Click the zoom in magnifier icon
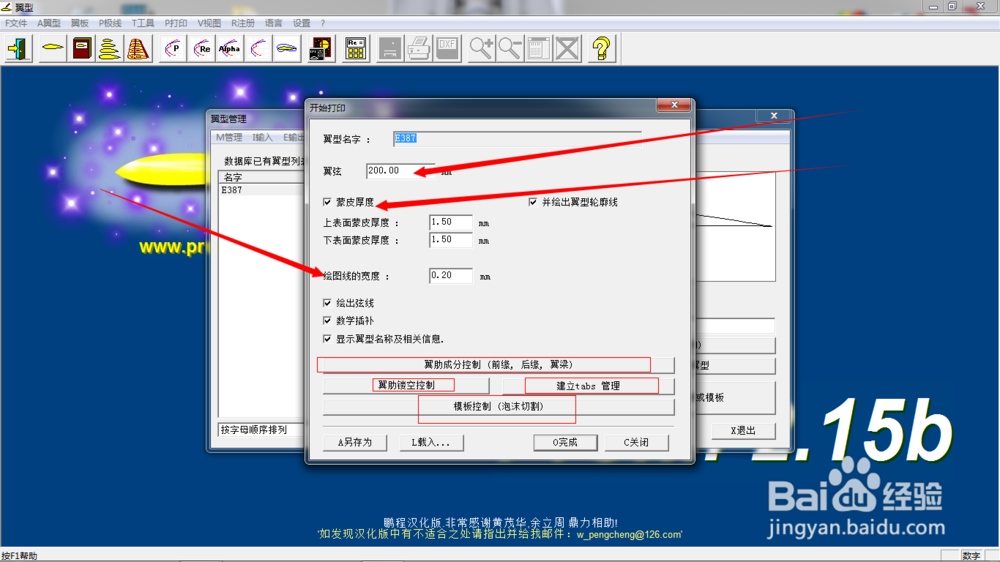The width and height of the screenshot is (1000, 562). (x=482, y=48)
